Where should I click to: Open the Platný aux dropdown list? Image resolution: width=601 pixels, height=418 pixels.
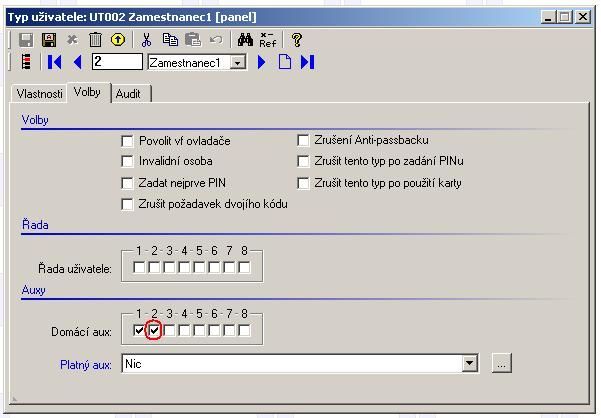coord(470,364)
